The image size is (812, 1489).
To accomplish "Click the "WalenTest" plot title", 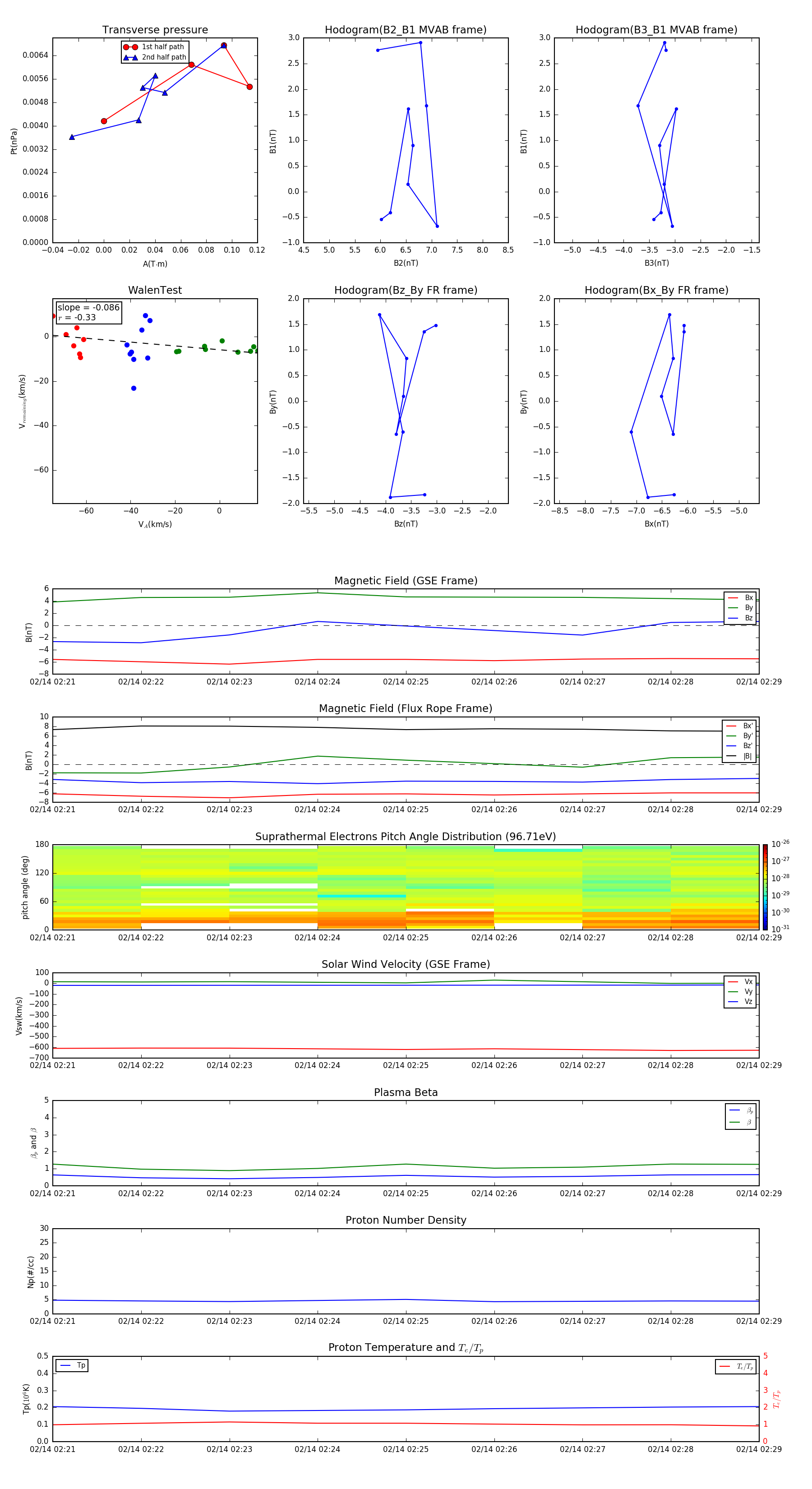I will tap(155, 290).
